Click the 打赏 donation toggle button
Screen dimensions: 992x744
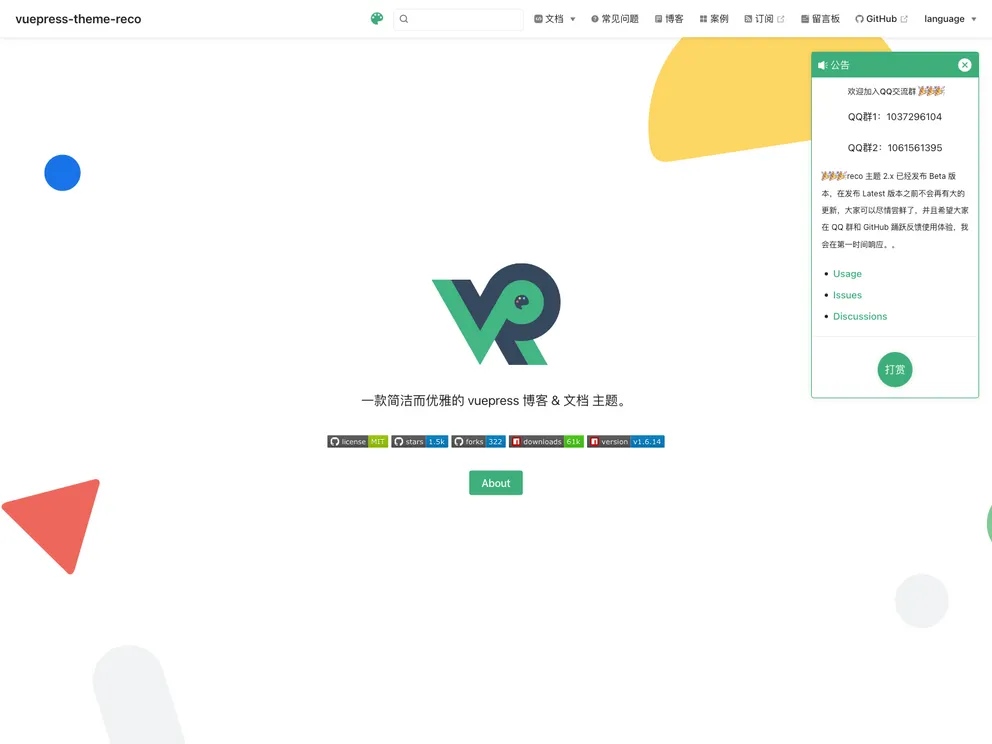(894, 369)
